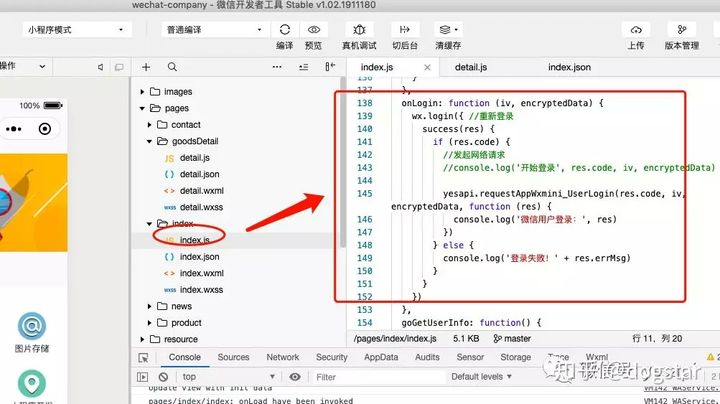This screenshot has width=720, height=404.
Task: Hide the file tree panel icon
Action: pos(330,67)
